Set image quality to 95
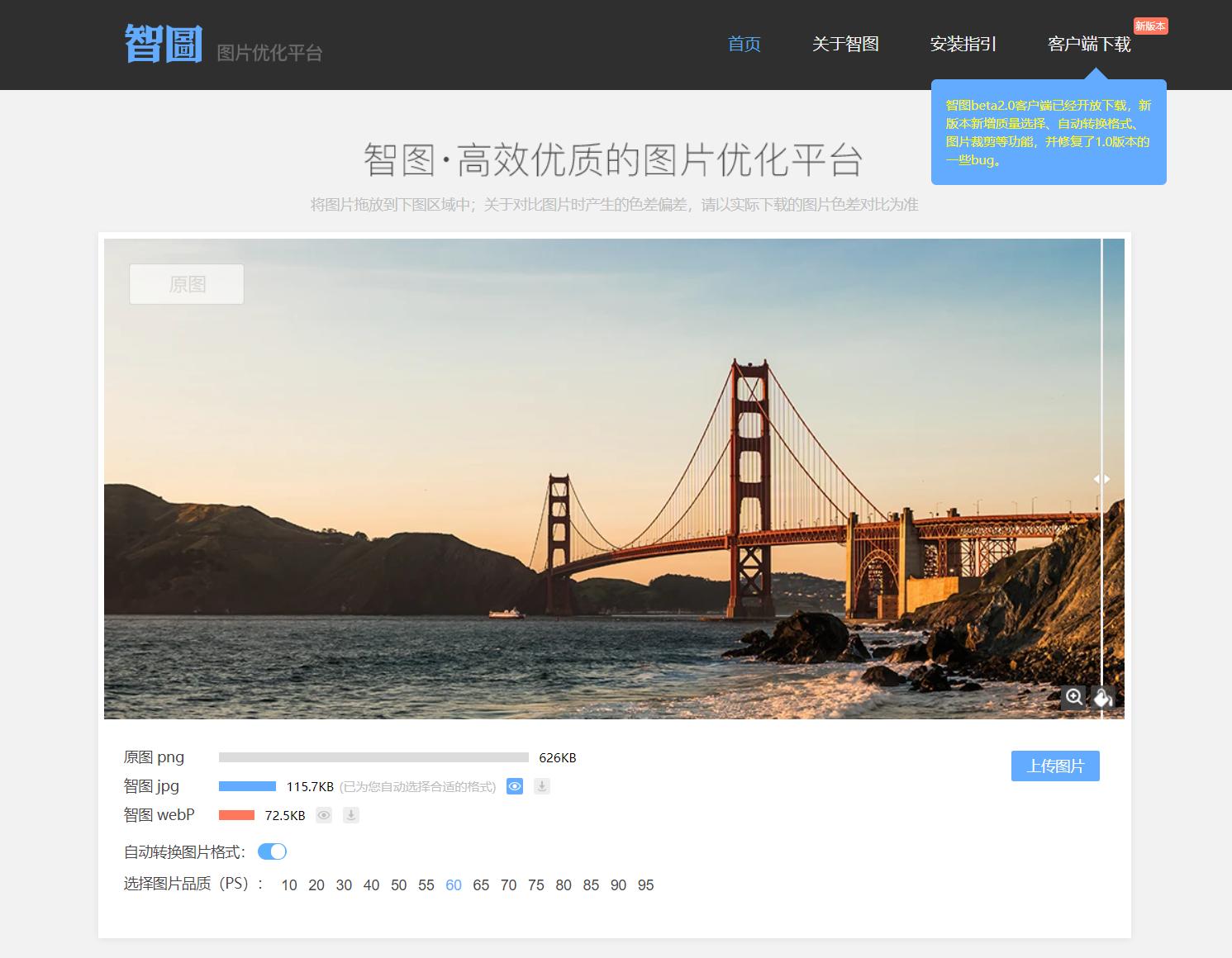This screenshot has height=958, width=1232. (x=646, y=885)
